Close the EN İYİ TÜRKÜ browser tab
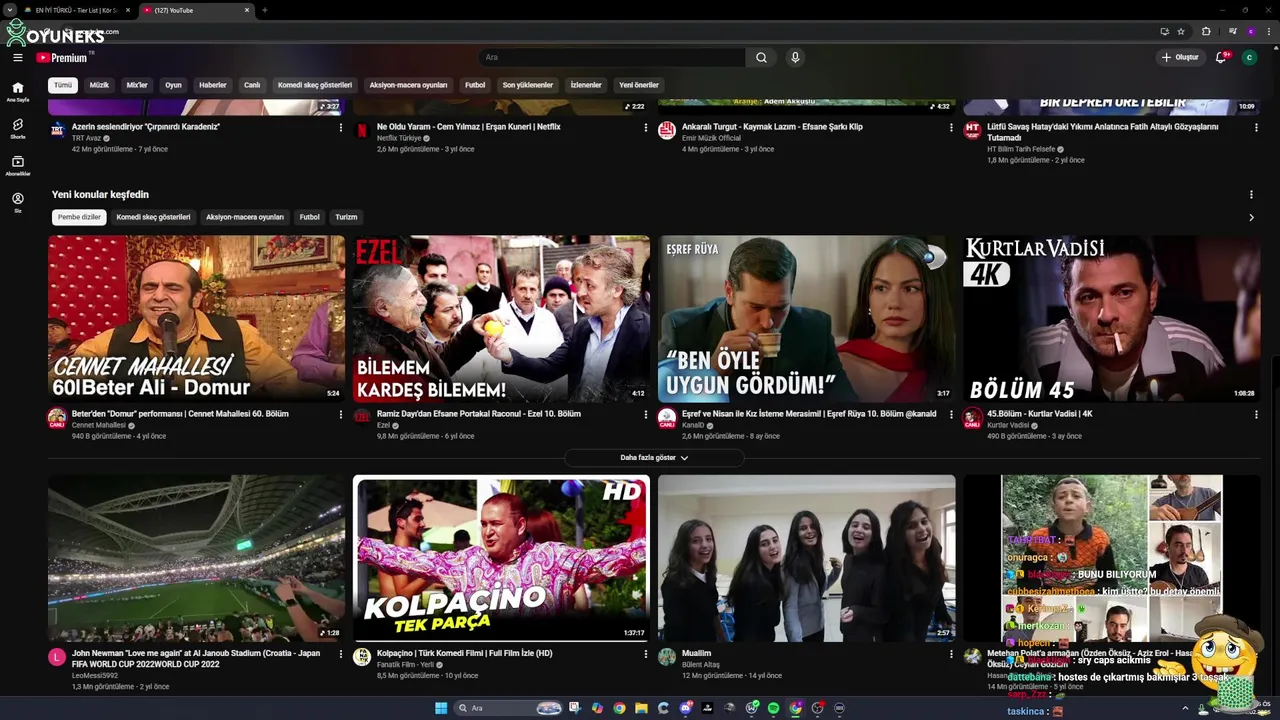The image size is (1280, 720). (128, 10)
